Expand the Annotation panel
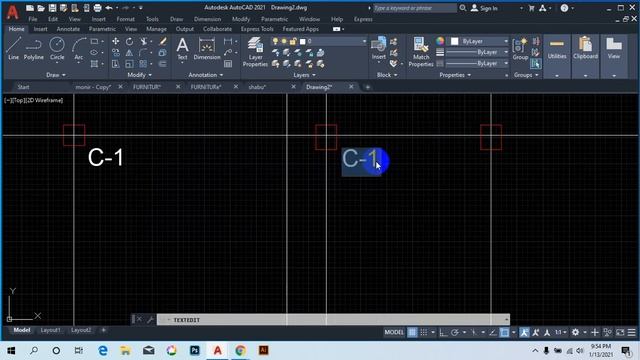640x360 pixels. (x=206, y=75)
